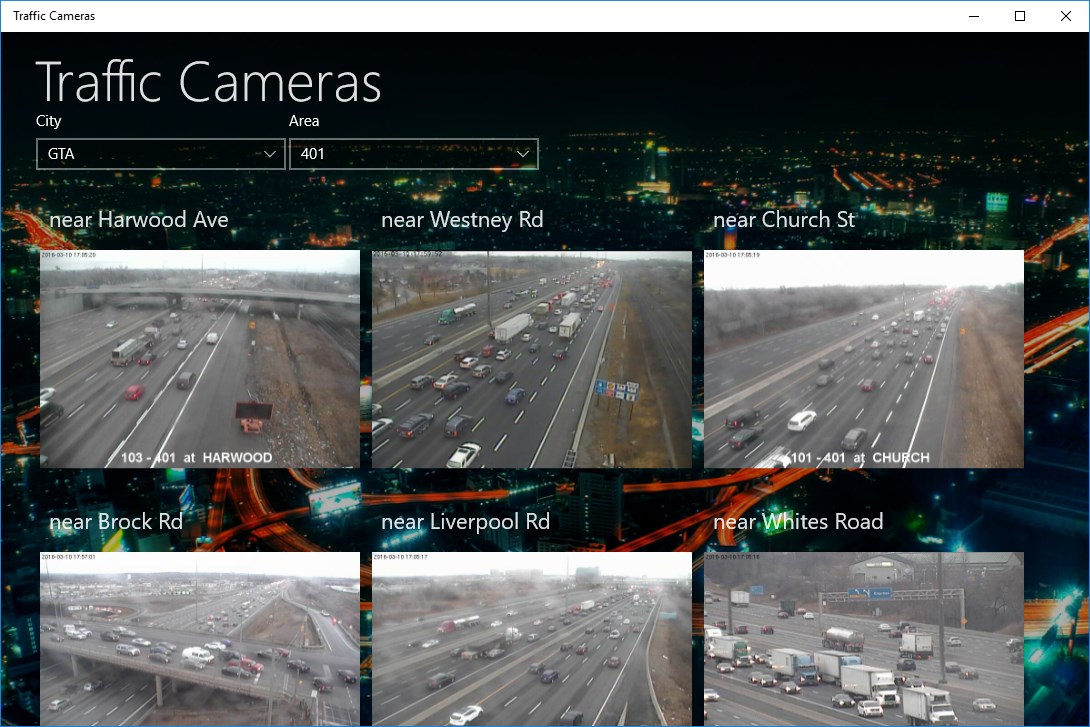This screenshot has height=727, width=1090.
Task: Select the 'near Brock Rd' label
Action: coord(116,521)
